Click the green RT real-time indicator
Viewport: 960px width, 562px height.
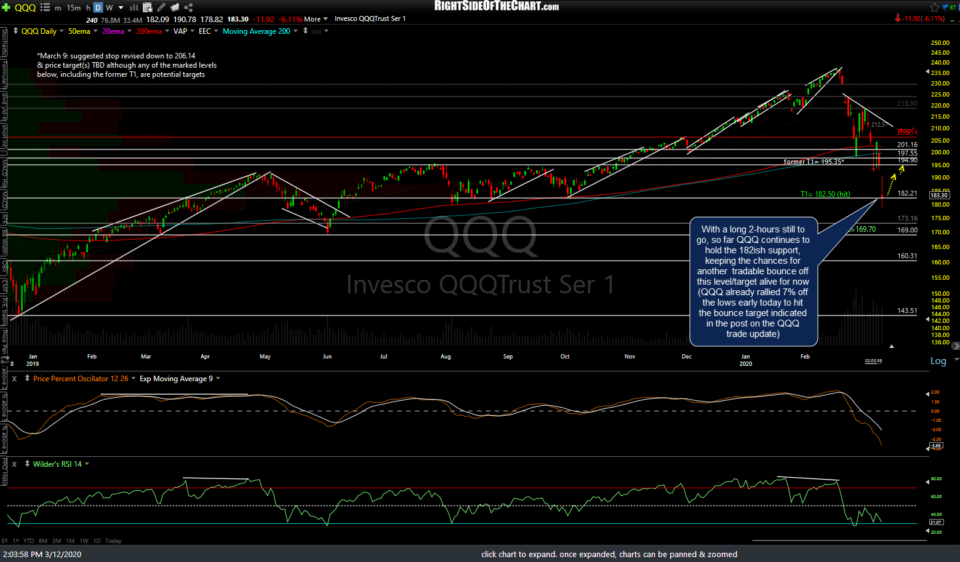click(955, 7)
